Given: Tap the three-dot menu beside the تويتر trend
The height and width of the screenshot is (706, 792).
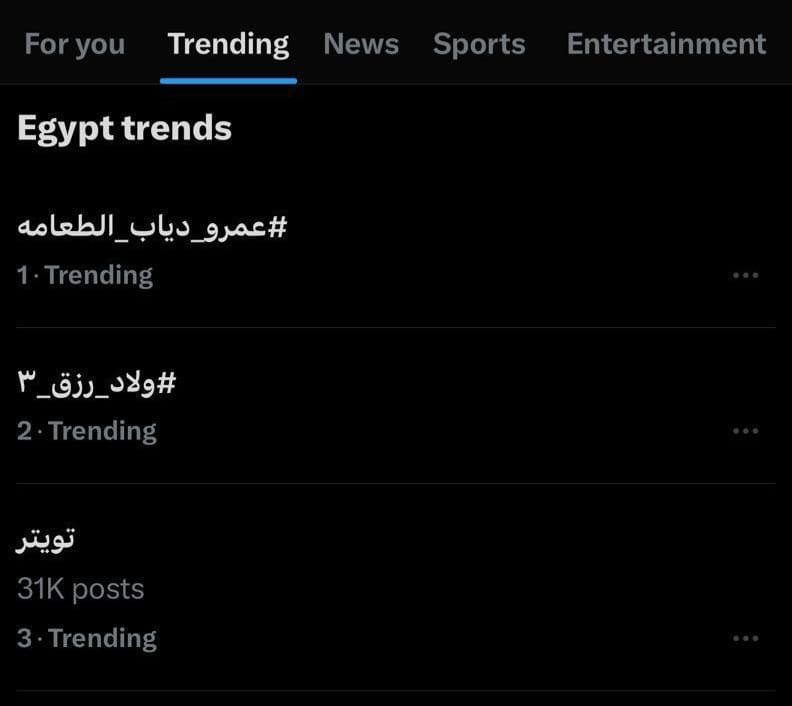Looking at the screenshot, I should click(745, 638).
